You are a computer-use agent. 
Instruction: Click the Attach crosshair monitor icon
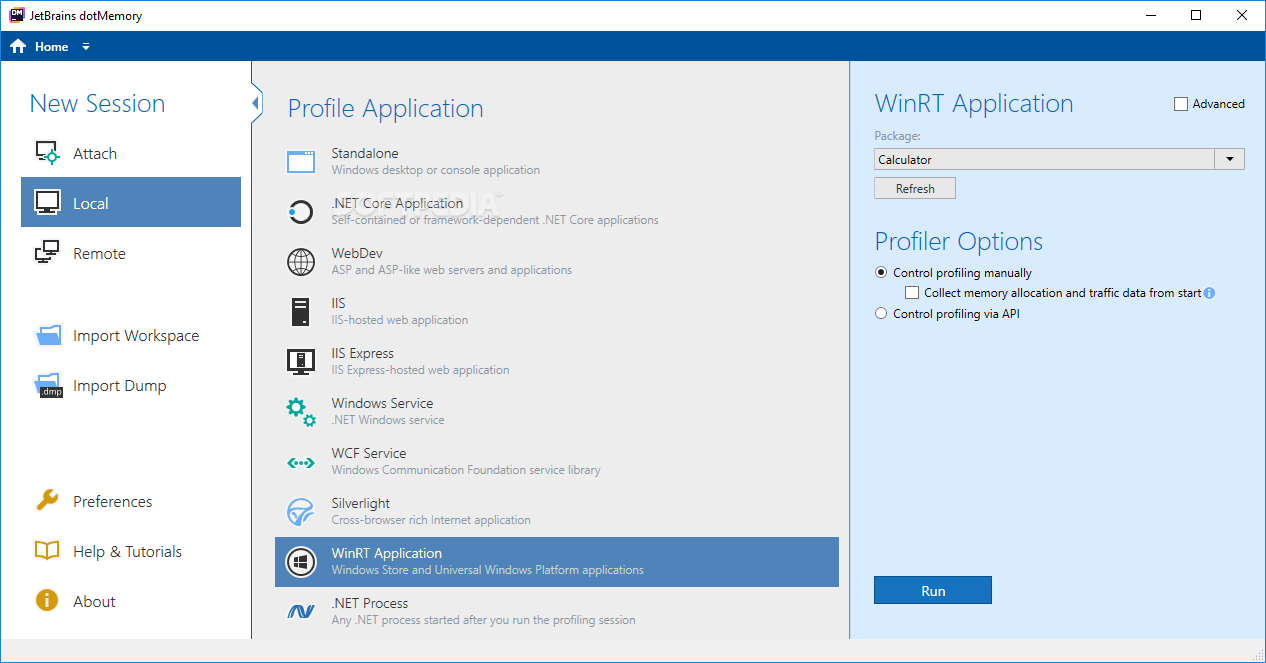point(48,153)
